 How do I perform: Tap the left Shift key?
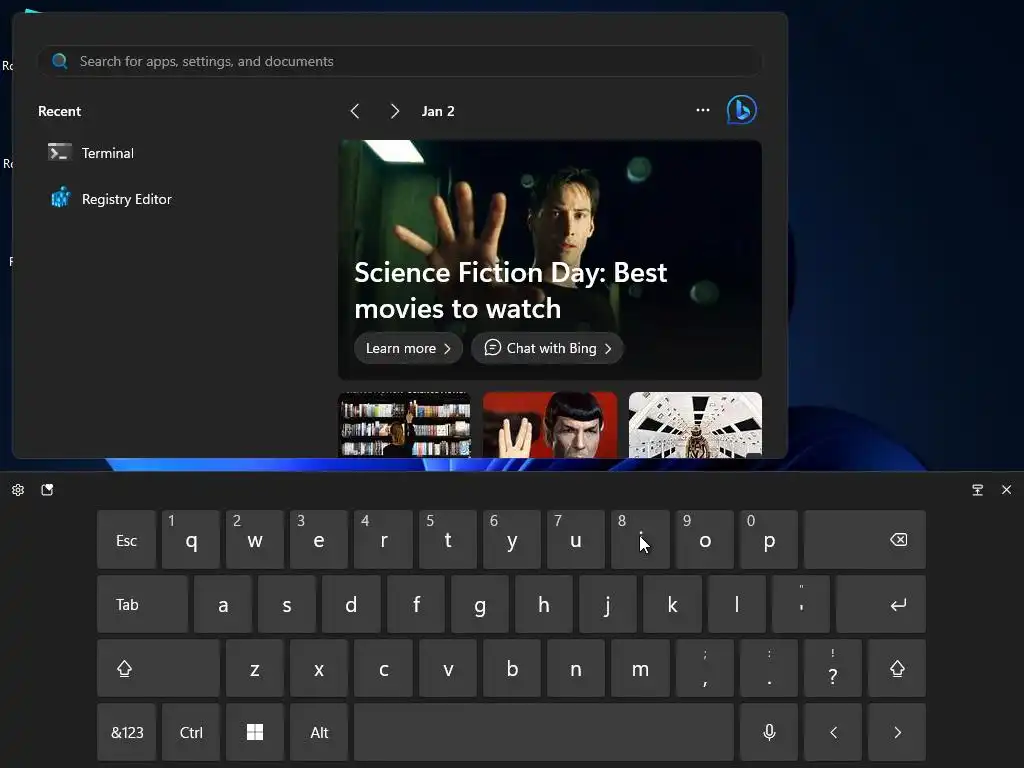(x=158, y=668)
